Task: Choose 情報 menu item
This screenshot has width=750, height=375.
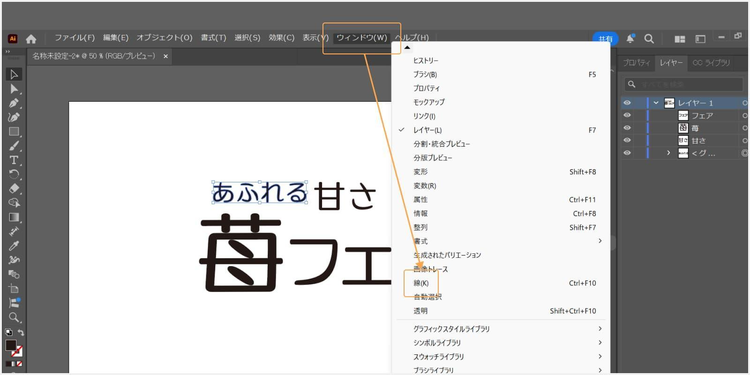Action: 501,213
